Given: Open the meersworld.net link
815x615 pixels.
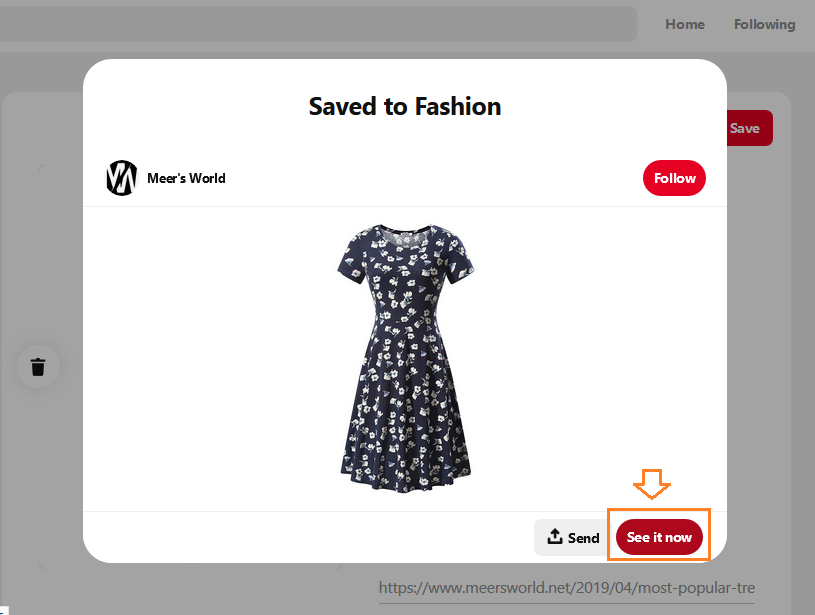Looking at the screenshot, I should 567,587.
